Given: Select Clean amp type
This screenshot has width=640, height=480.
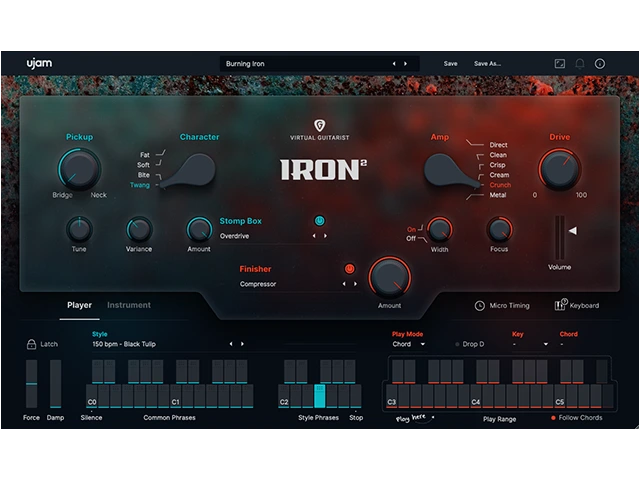Looking at the screenshot, I should pyautogui.click(x=498, y=155).
